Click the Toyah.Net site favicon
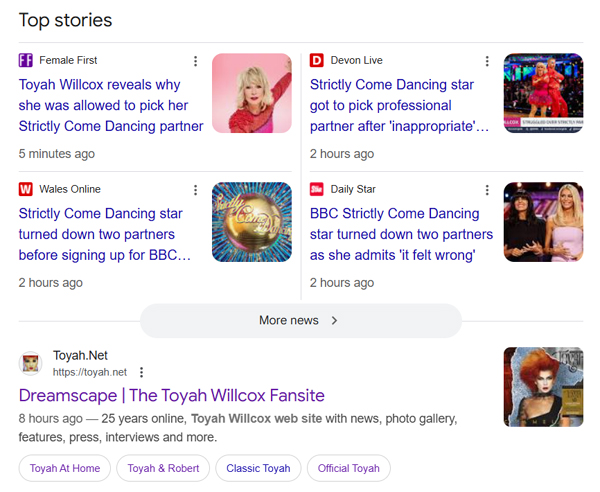 (x=31, y=363)
